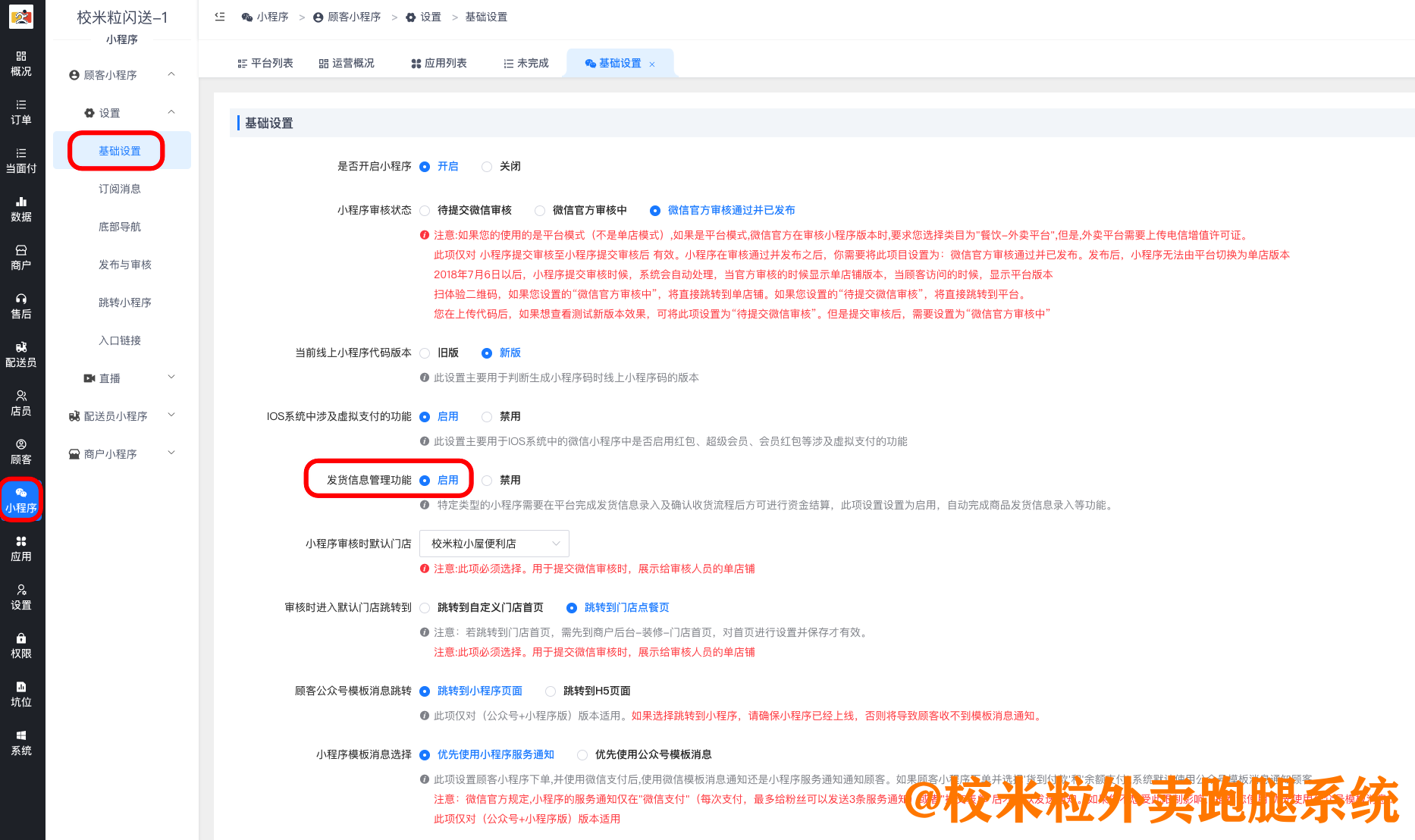Open the 商户 merchant management icon
The height and width of the screenshot is (840, 1415).
point(22,257)
